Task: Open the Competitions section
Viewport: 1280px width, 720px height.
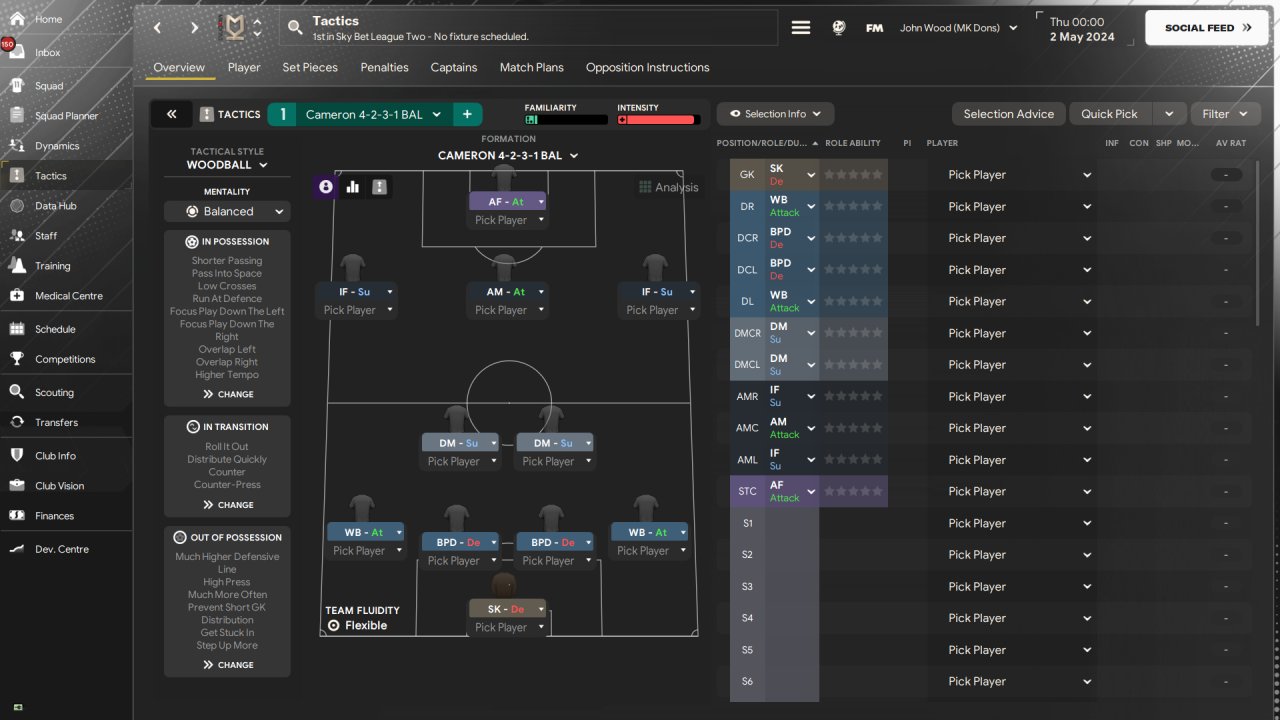Action: [66, 359]
